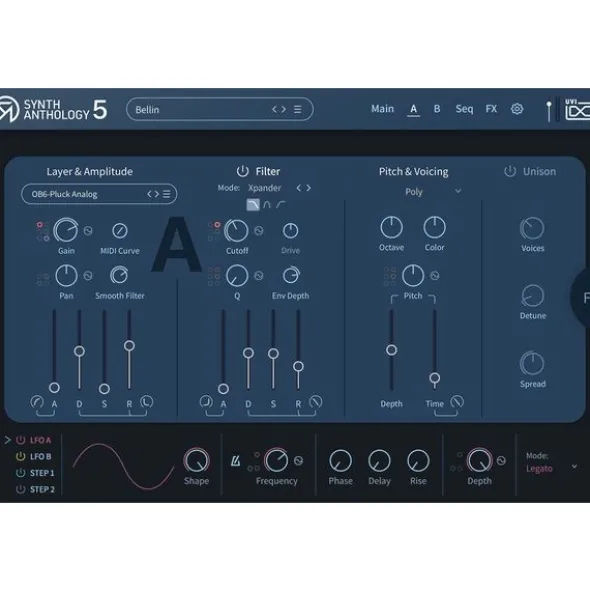Toggle LFO A power button
Viewport: 590px width, 591px height.
coord(20,440)
